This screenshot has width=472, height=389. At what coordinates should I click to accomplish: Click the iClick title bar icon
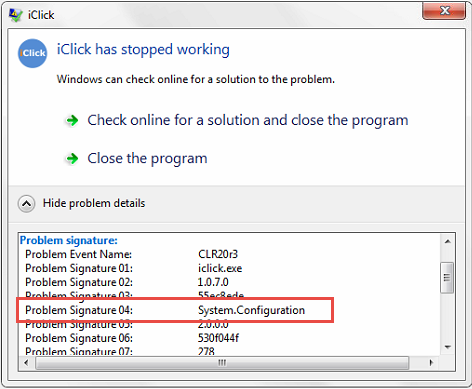(x=16, y=15)
